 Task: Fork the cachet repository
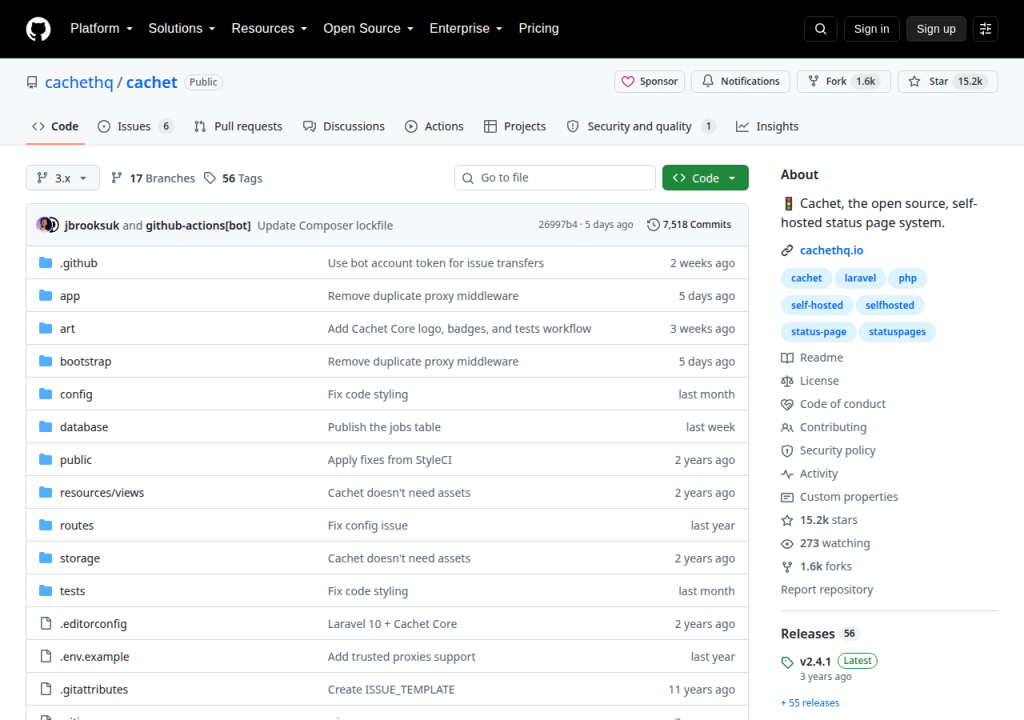[x=844, y=82]
